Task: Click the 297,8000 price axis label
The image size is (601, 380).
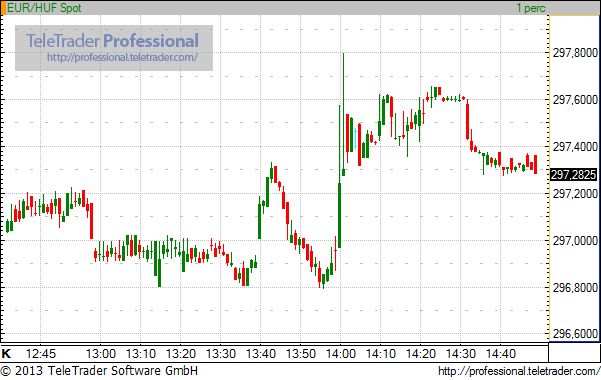Action: [575, 53]
